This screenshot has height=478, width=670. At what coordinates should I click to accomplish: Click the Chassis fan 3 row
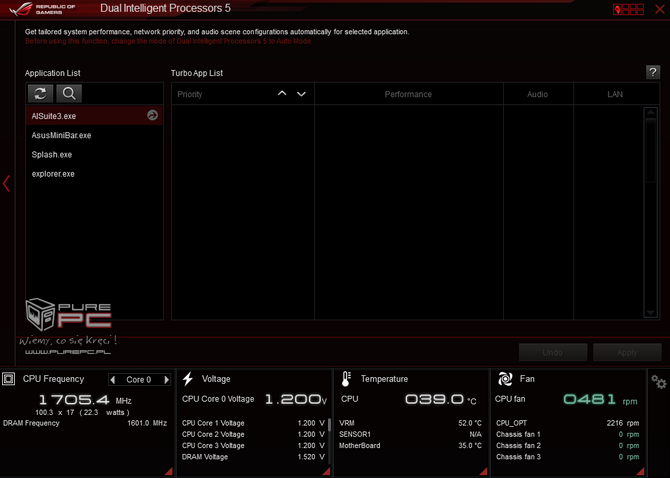(567, 457)
